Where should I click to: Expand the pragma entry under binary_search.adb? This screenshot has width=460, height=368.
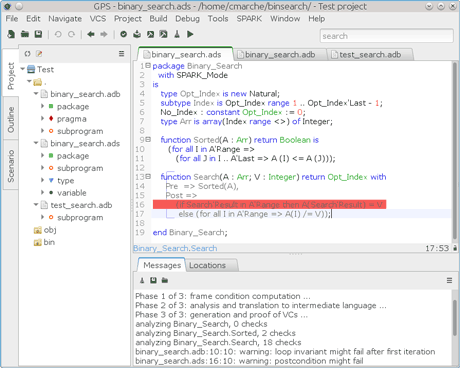[x=42, y=118]
